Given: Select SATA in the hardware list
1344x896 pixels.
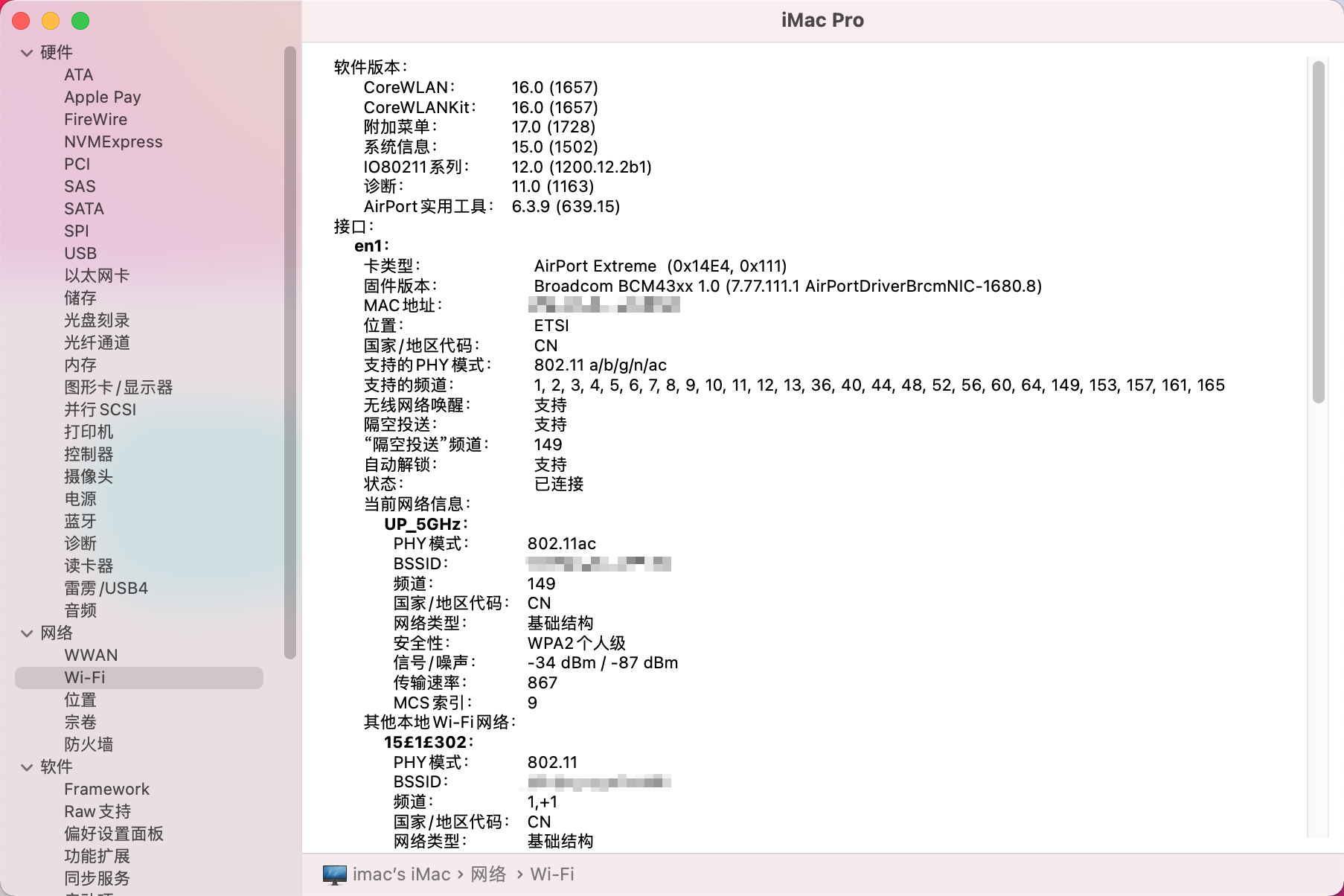Looking at the screenshot, I should click(x=84, y=209).
